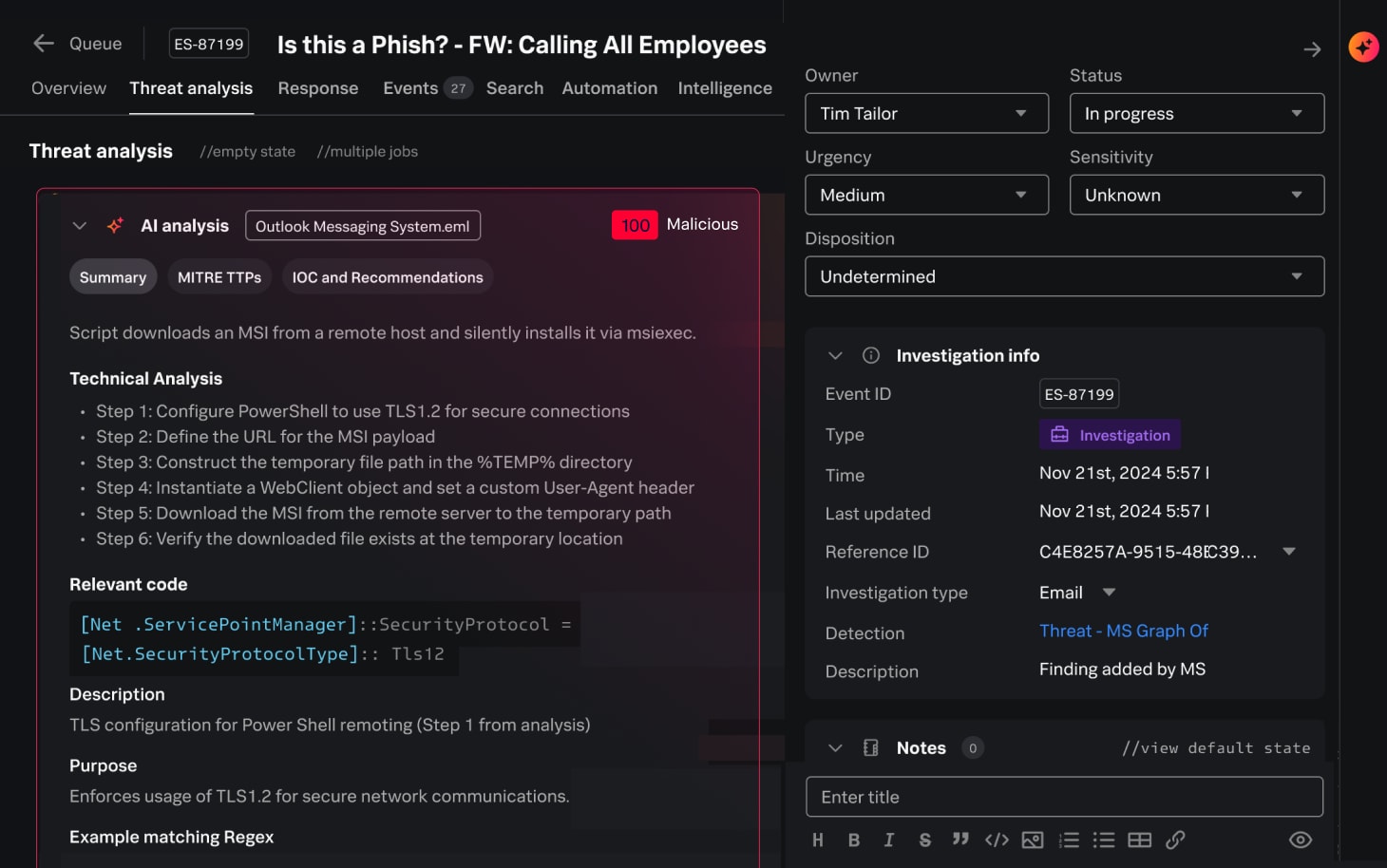
Task: Open the Intelligence tab
Action: [725, 88]
